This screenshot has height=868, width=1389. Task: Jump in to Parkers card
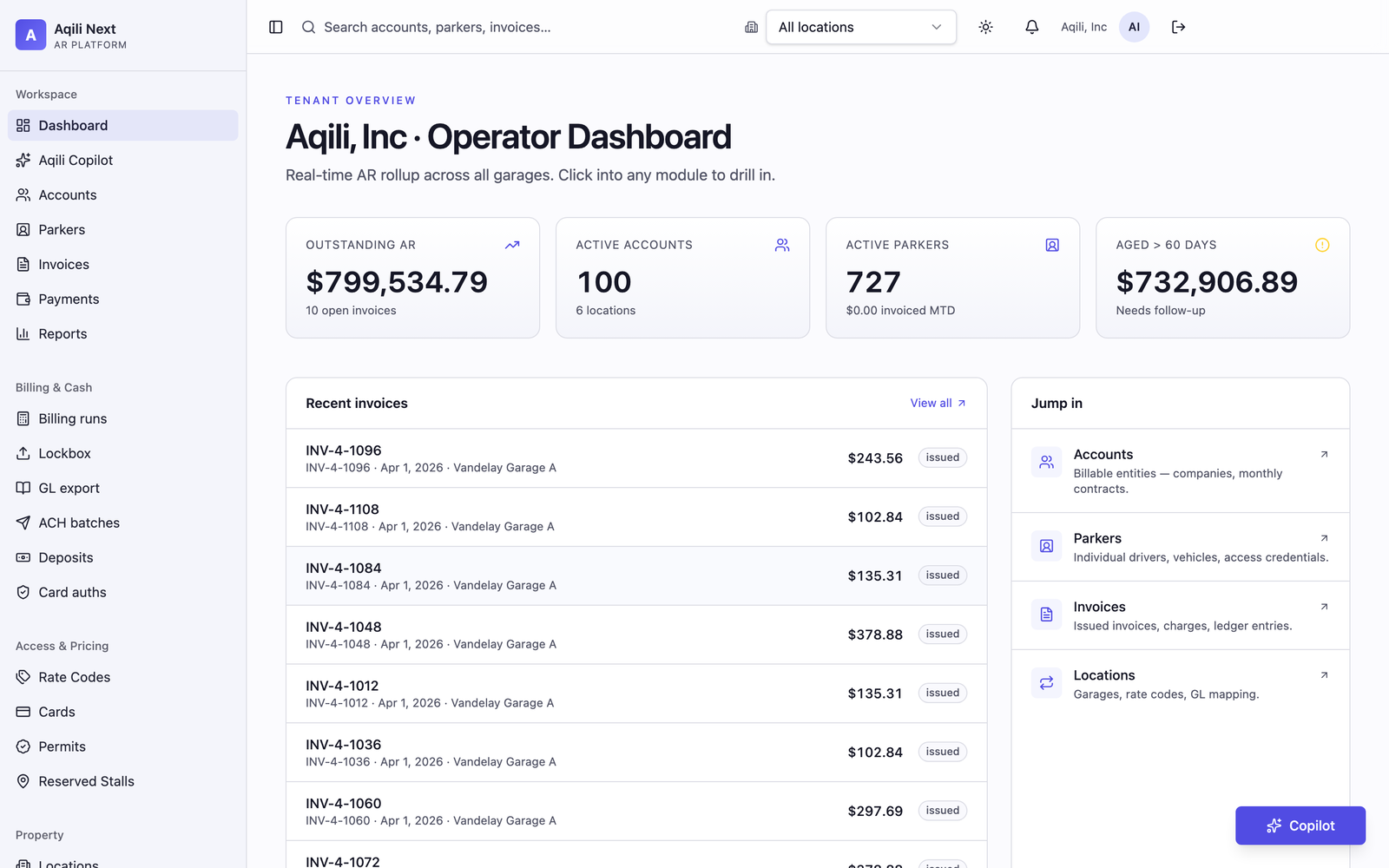pyautogui.click(x=1180, y=548)
